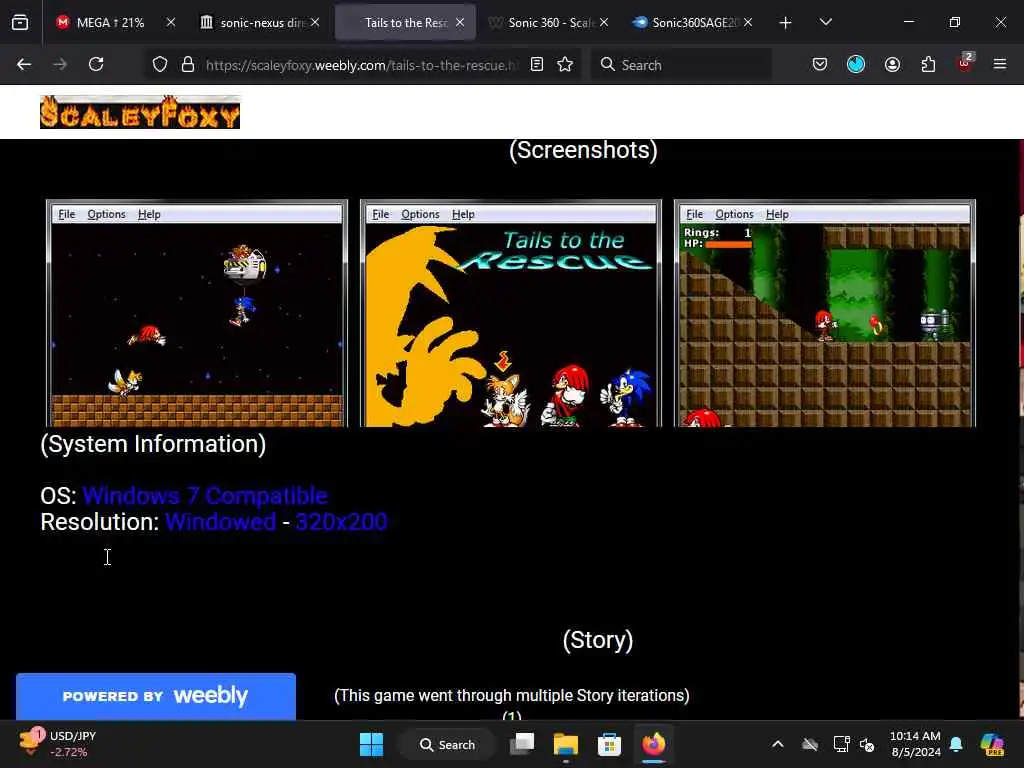Screen dimensions: 1024x768
Task: Click the Windowed resolution text
Action: click(x=221, y=522)
